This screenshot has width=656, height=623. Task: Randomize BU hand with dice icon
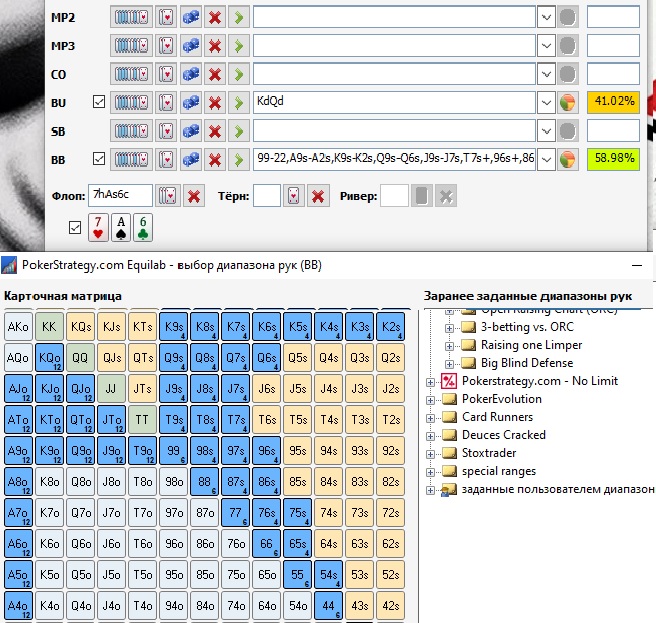pyautogui.click(x=191, y=103)
